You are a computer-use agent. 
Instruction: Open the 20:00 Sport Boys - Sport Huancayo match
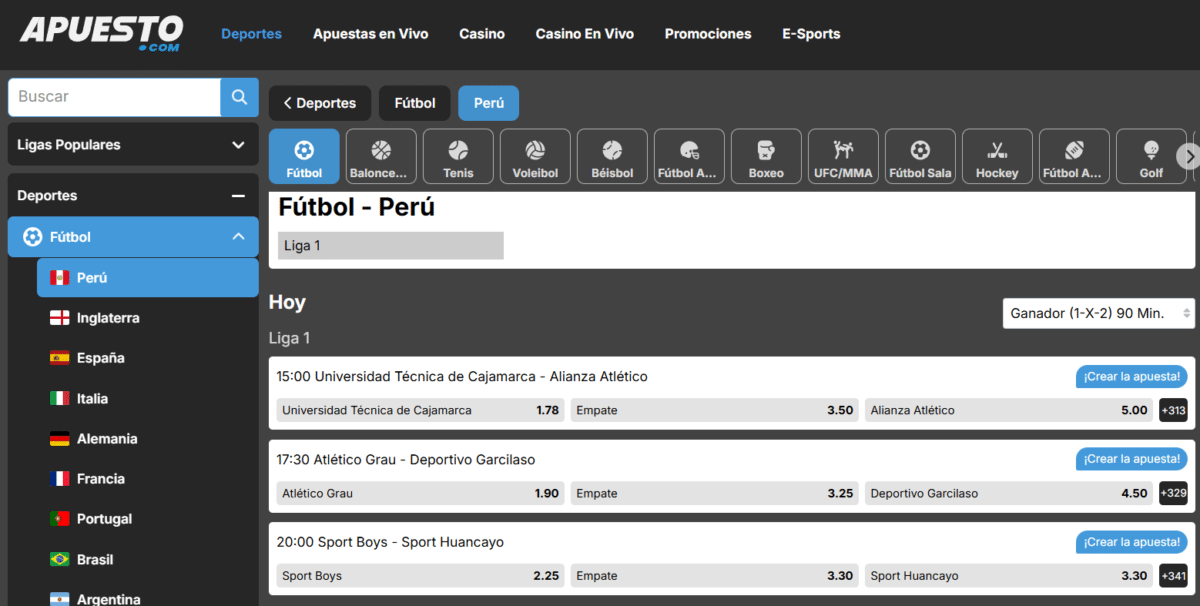pyautogui.click(x=390, y=542)
